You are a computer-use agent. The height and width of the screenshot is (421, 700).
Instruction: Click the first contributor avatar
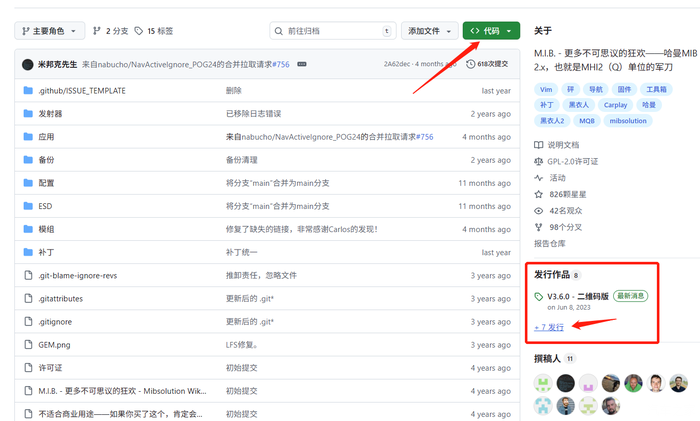tap(543, 382)
